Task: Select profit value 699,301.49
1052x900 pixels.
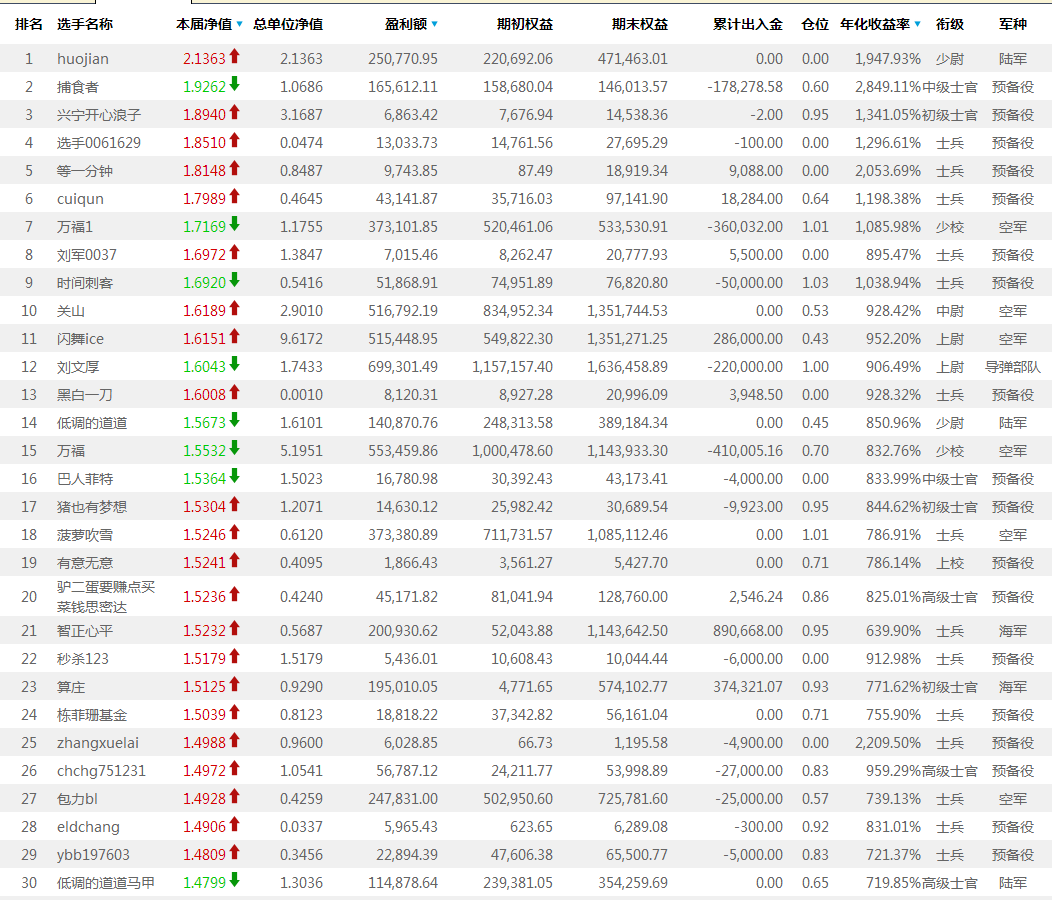Action: coord(403,367)
